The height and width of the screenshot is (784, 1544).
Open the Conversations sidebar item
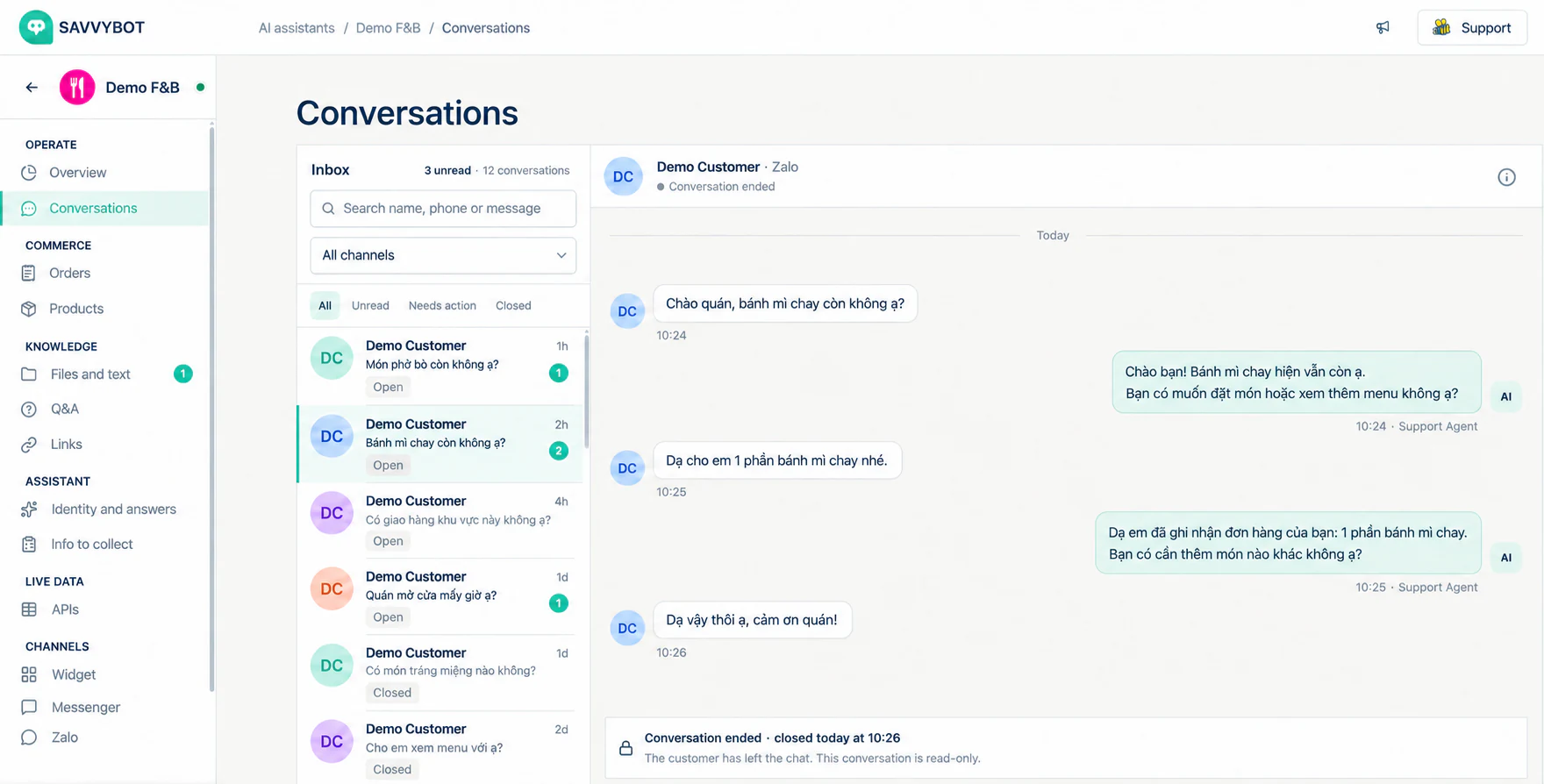(x=104, y=208)
